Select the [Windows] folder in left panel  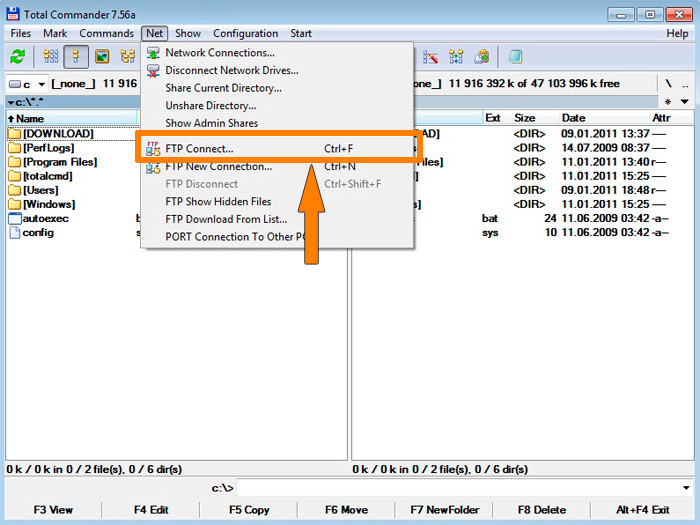48,204
